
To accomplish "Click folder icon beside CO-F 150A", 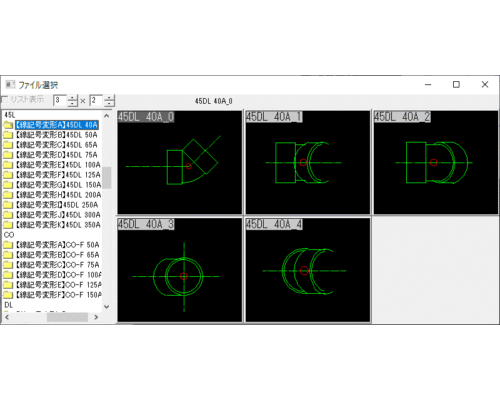I will tap(8, 295).
